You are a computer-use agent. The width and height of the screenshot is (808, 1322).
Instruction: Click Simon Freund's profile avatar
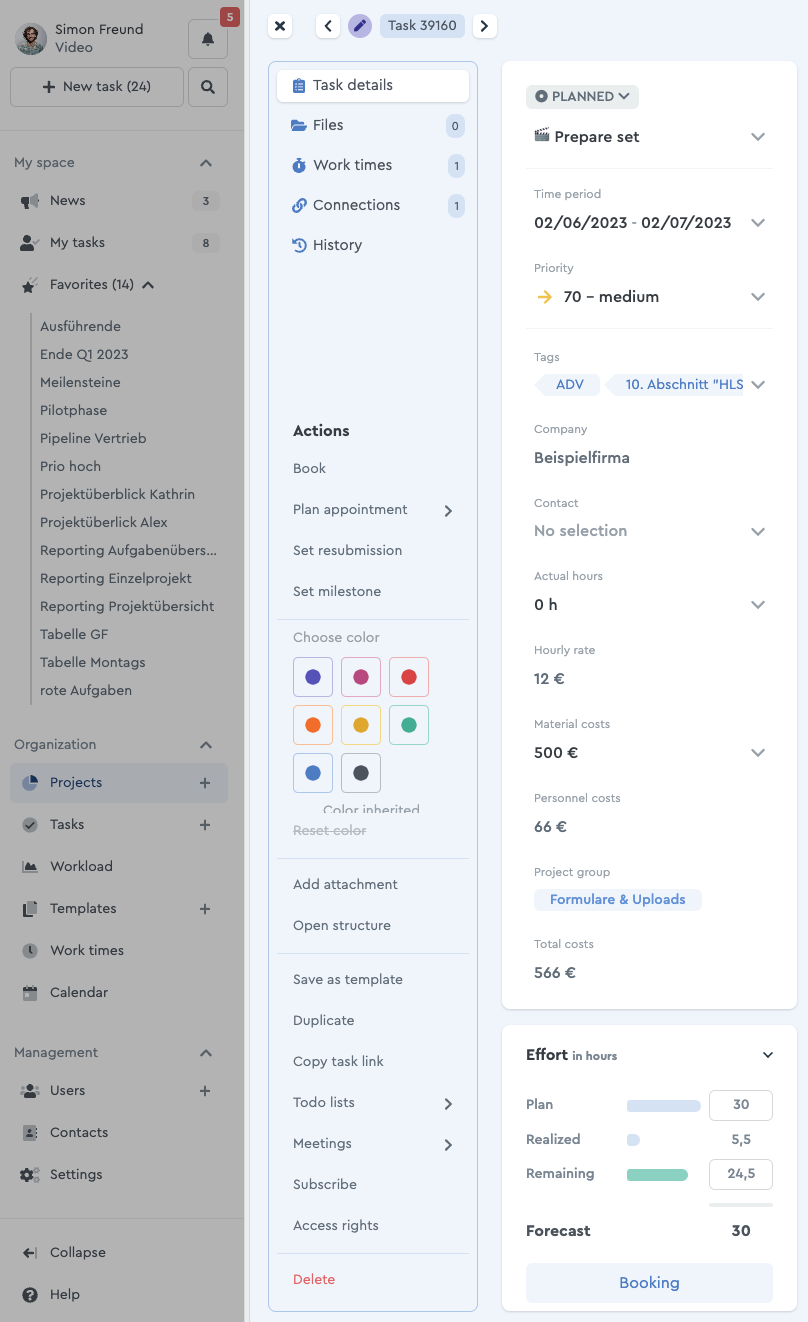tap(31, 39)
